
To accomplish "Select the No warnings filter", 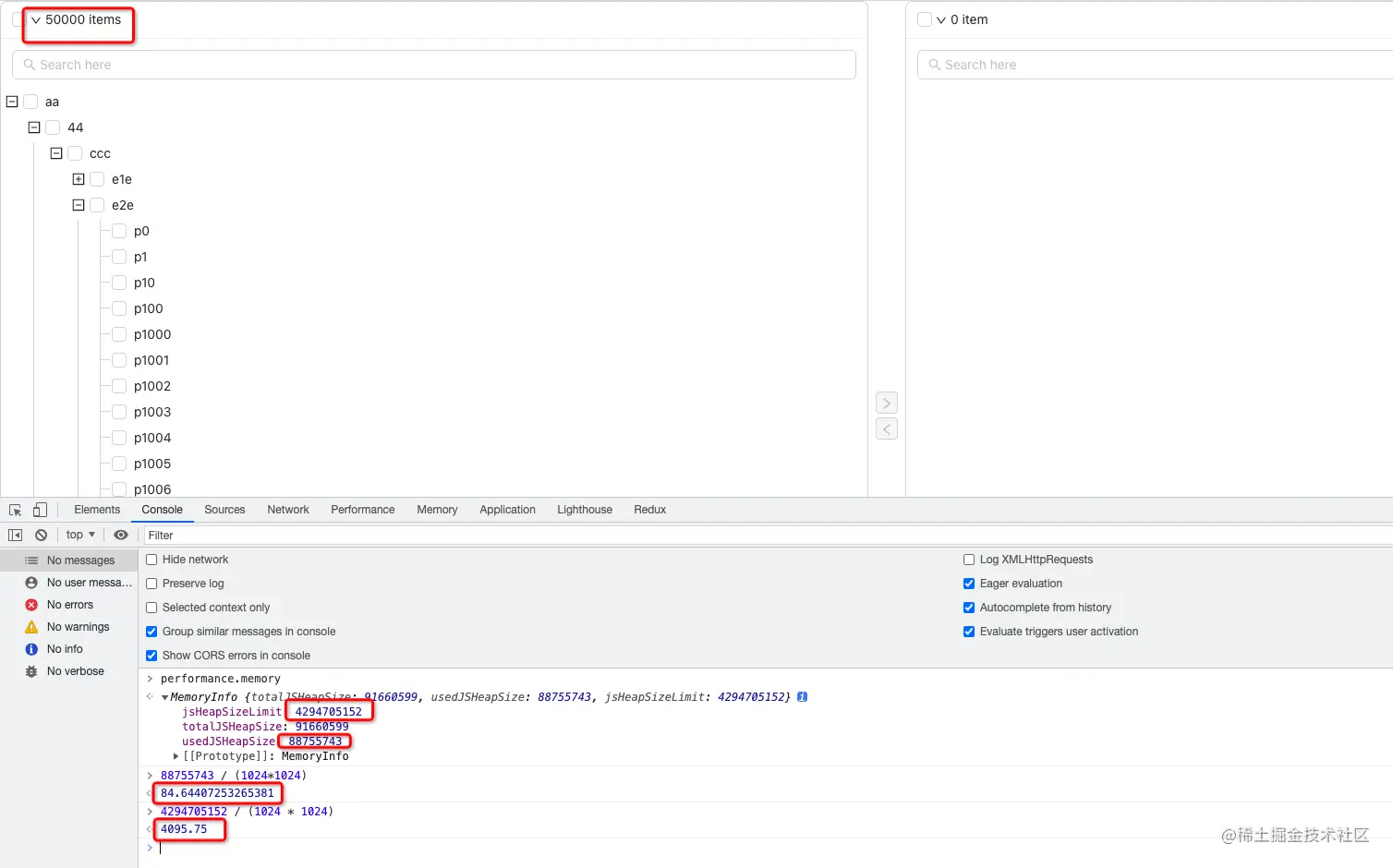I will coord(69,627).
